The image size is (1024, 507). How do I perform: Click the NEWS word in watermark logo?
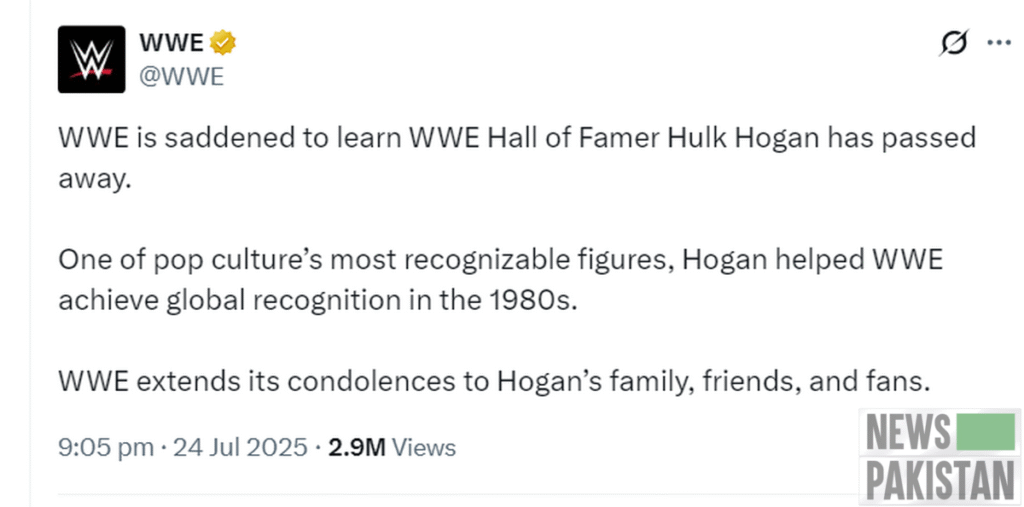(908, 432)
